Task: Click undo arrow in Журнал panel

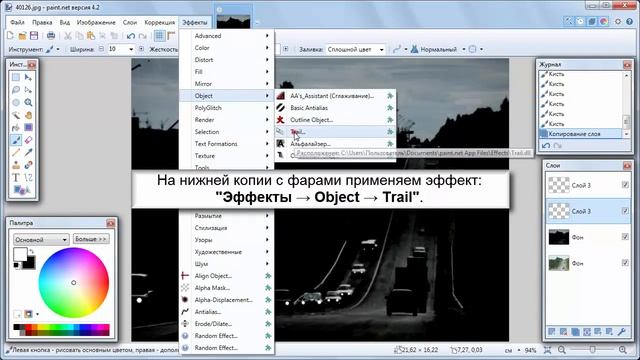Action: coord(546,145)
